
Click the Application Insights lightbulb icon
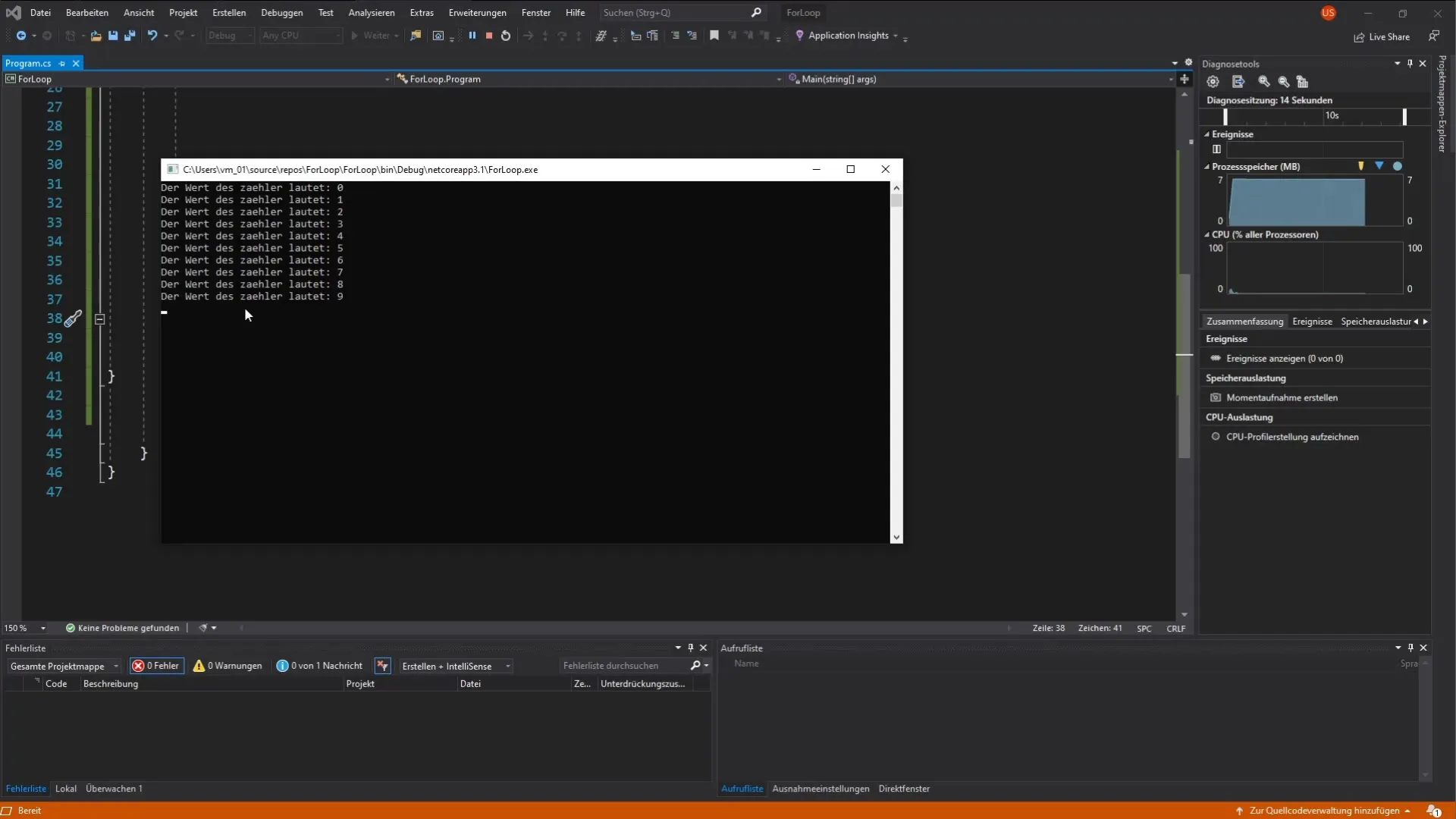tap(799, 36)
